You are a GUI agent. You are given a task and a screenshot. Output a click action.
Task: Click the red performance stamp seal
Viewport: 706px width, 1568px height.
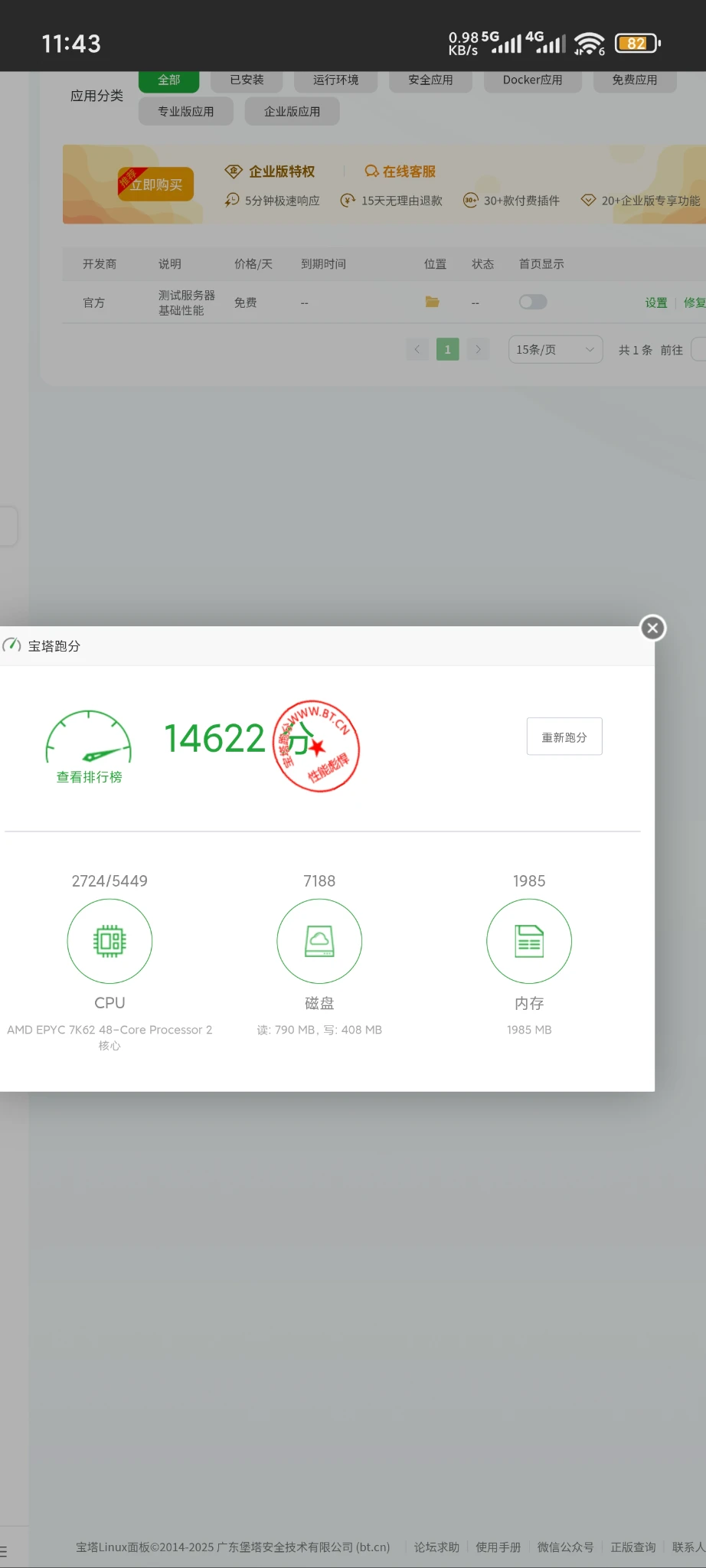tap(316, 746)
